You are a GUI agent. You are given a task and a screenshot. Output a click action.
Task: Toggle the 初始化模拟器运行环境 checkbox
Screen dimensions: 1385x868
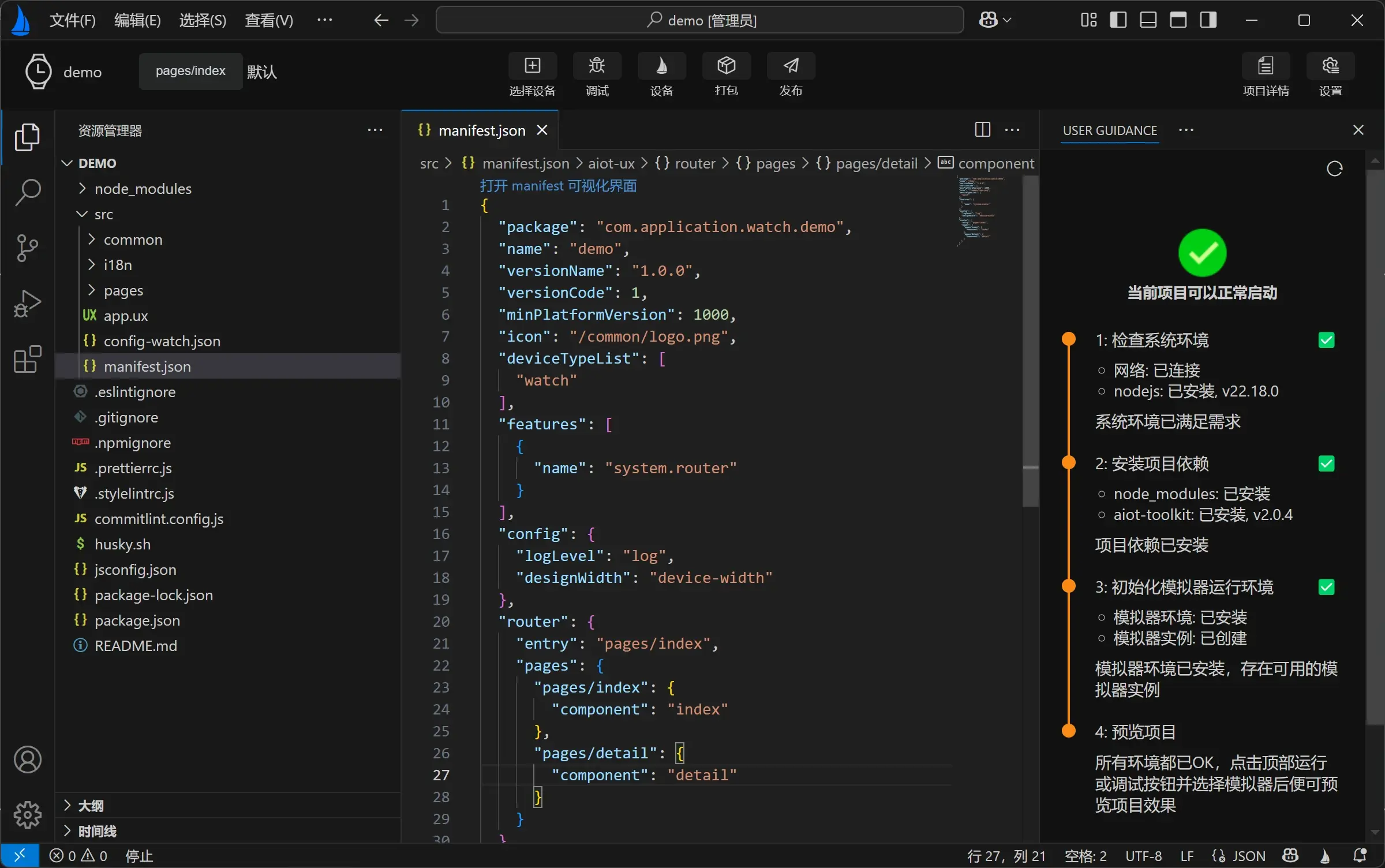[1326, 587]
